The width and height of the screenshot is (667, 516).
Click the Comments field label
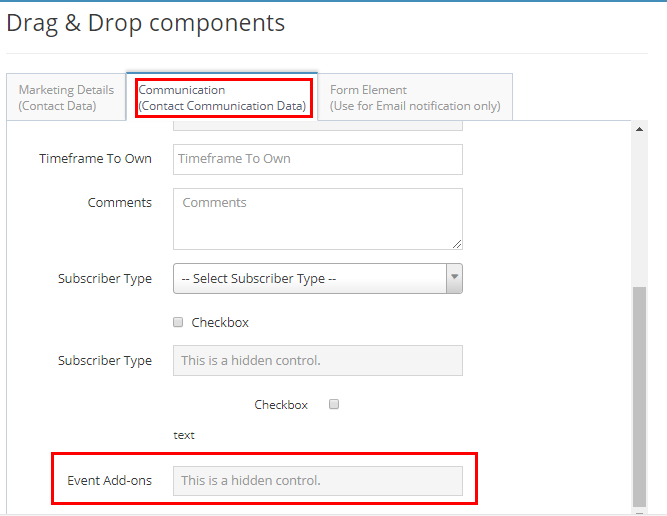(119, 203)
